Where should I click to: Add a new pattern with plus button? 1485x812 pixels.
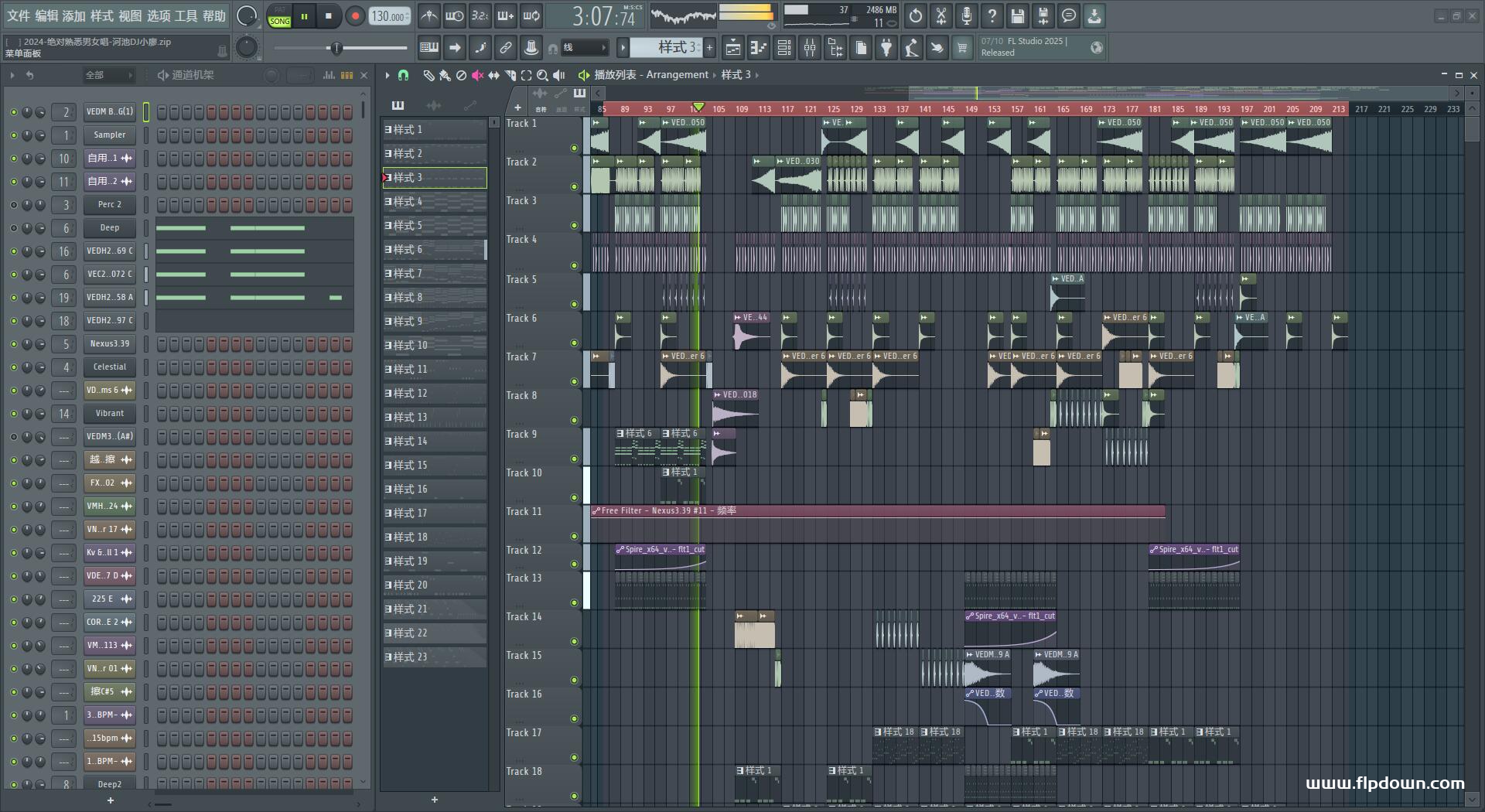pyautogui.click(x=709, y=48)
